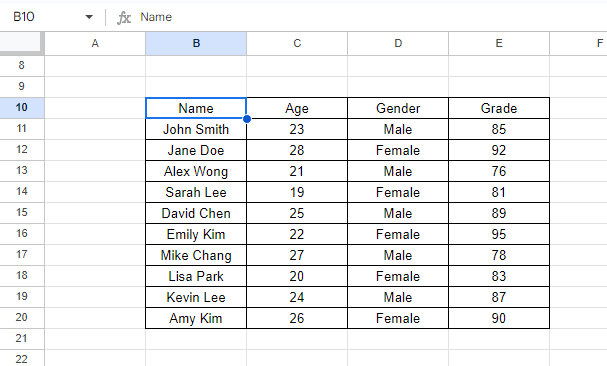Select row 20 header

click(22, 318)
